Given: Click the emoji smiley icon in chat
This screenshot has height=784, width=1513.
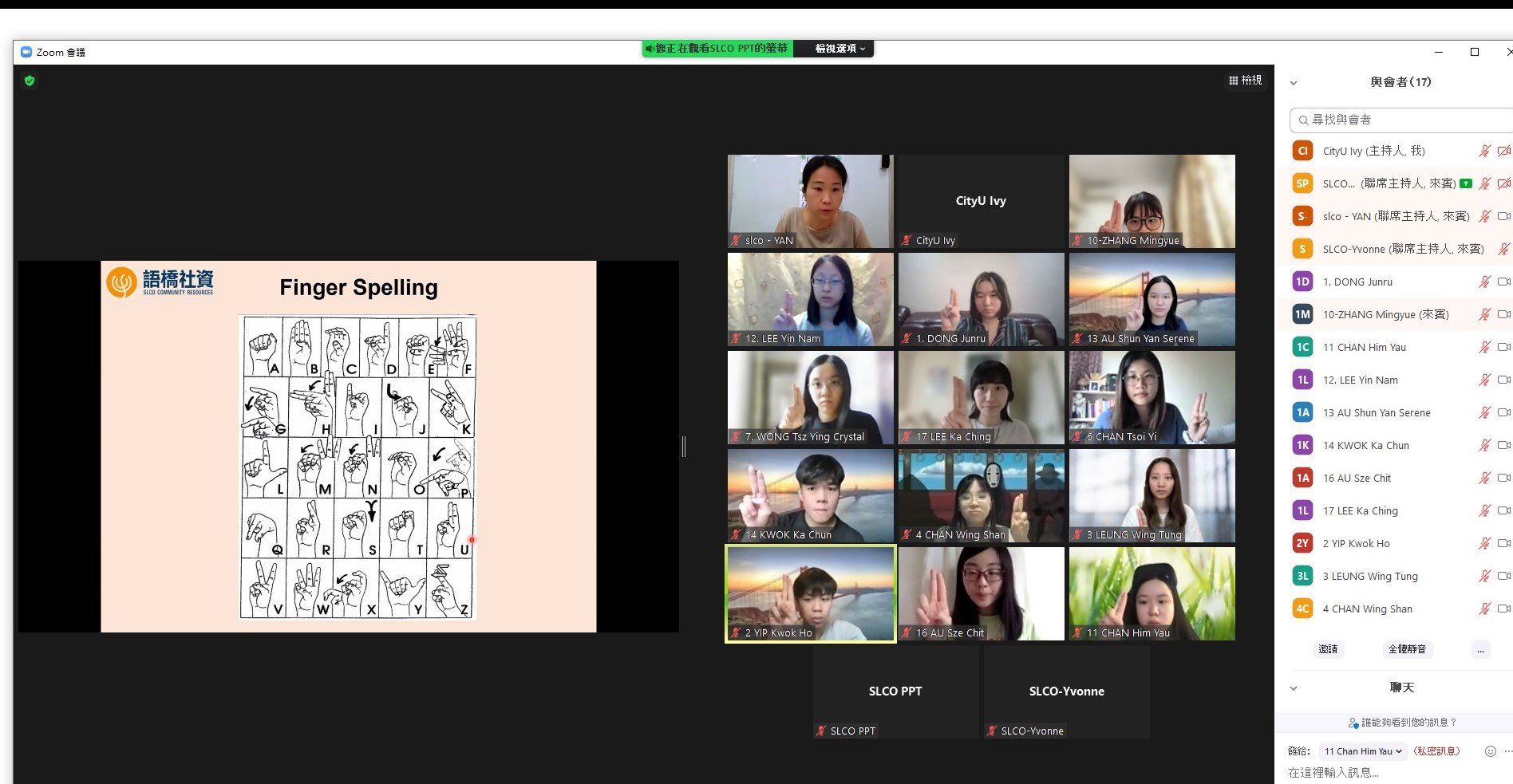Looking at the screenshot, I should (x=1490, y=751).
